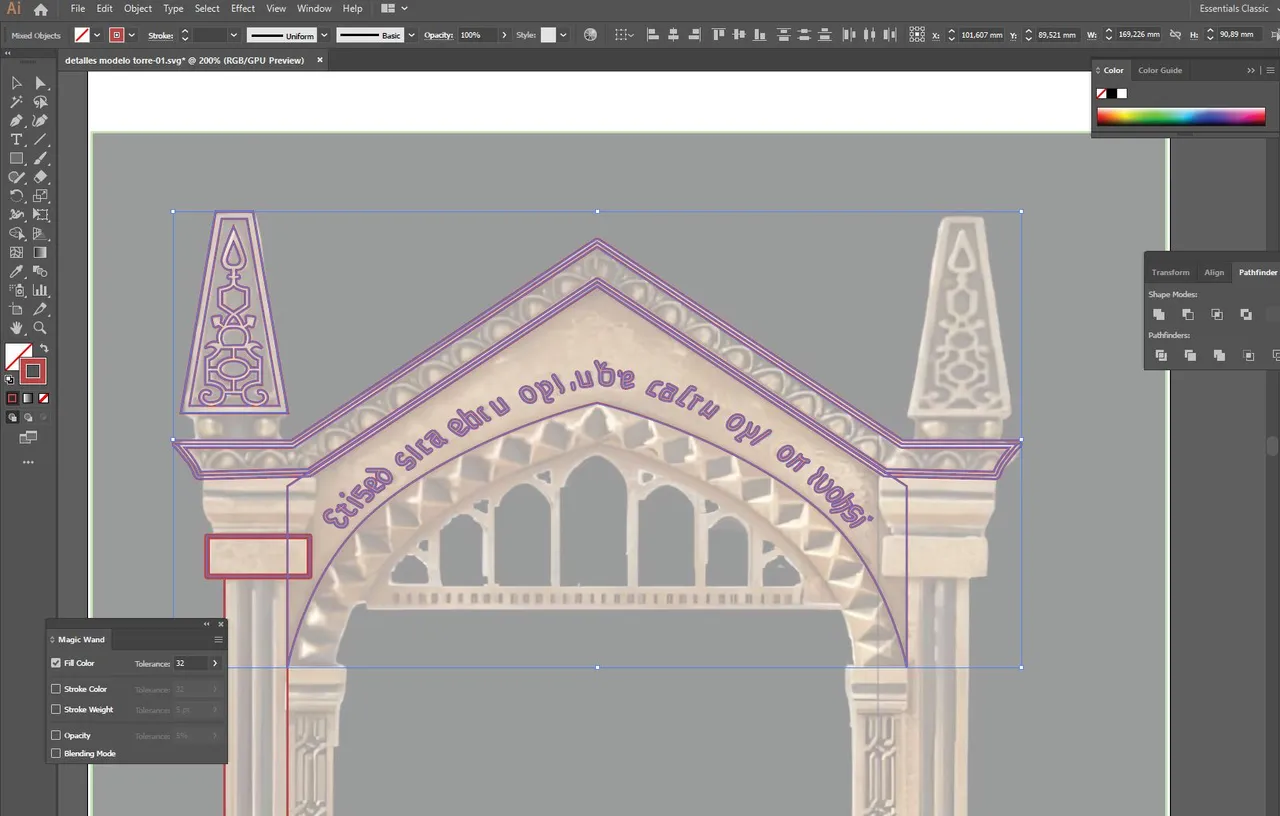Image resolution: width=1280 pixels, height=816 pixels.
Task: Open the Recolor Artwork icon
Action: (x=590, y=35)
